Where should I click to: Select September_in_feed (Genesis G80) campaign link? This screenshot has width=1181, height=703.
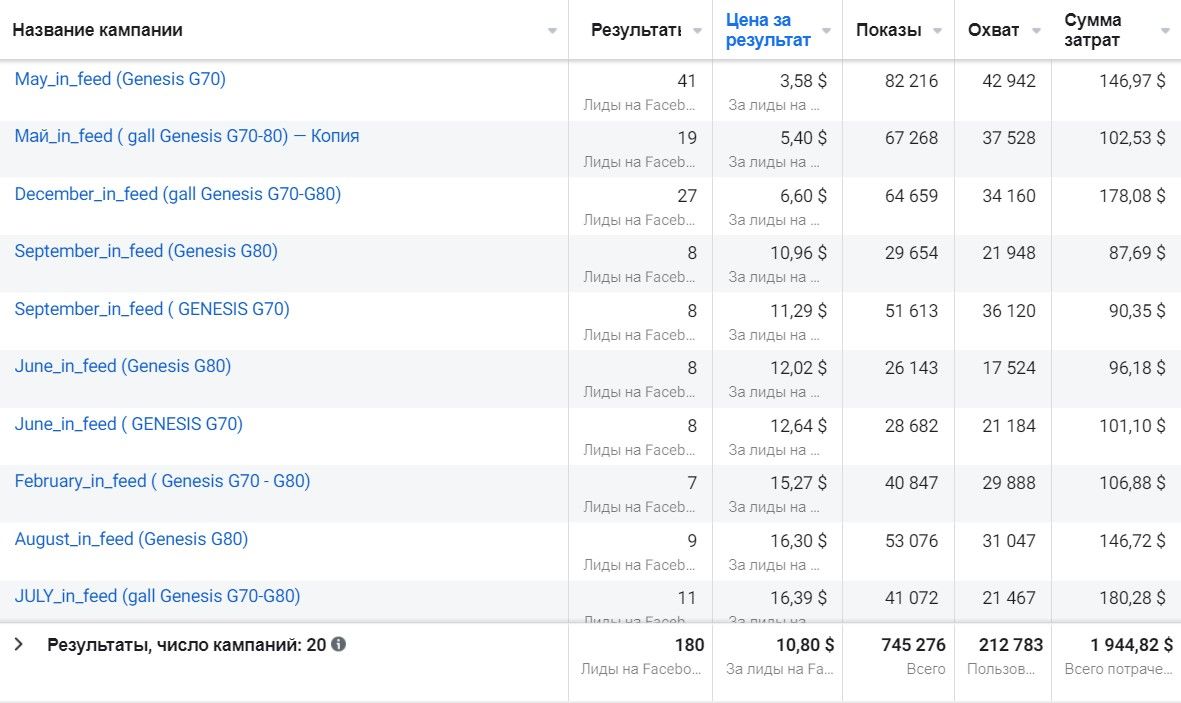tap(146, 251)
